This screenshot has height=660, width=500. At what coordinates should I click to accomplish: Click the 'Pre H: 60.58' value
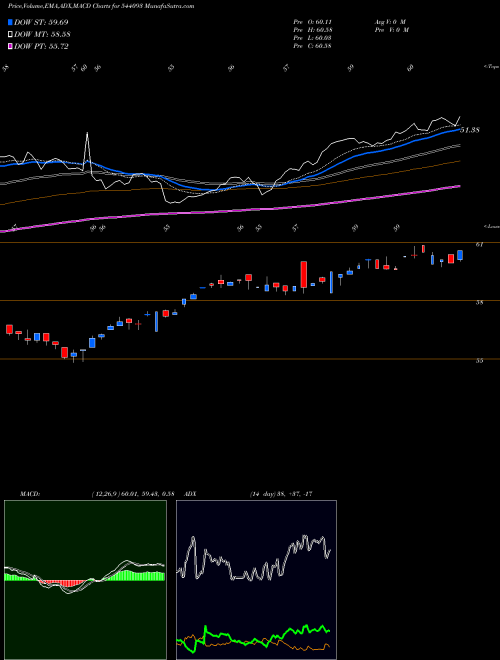tap(312, 30)
